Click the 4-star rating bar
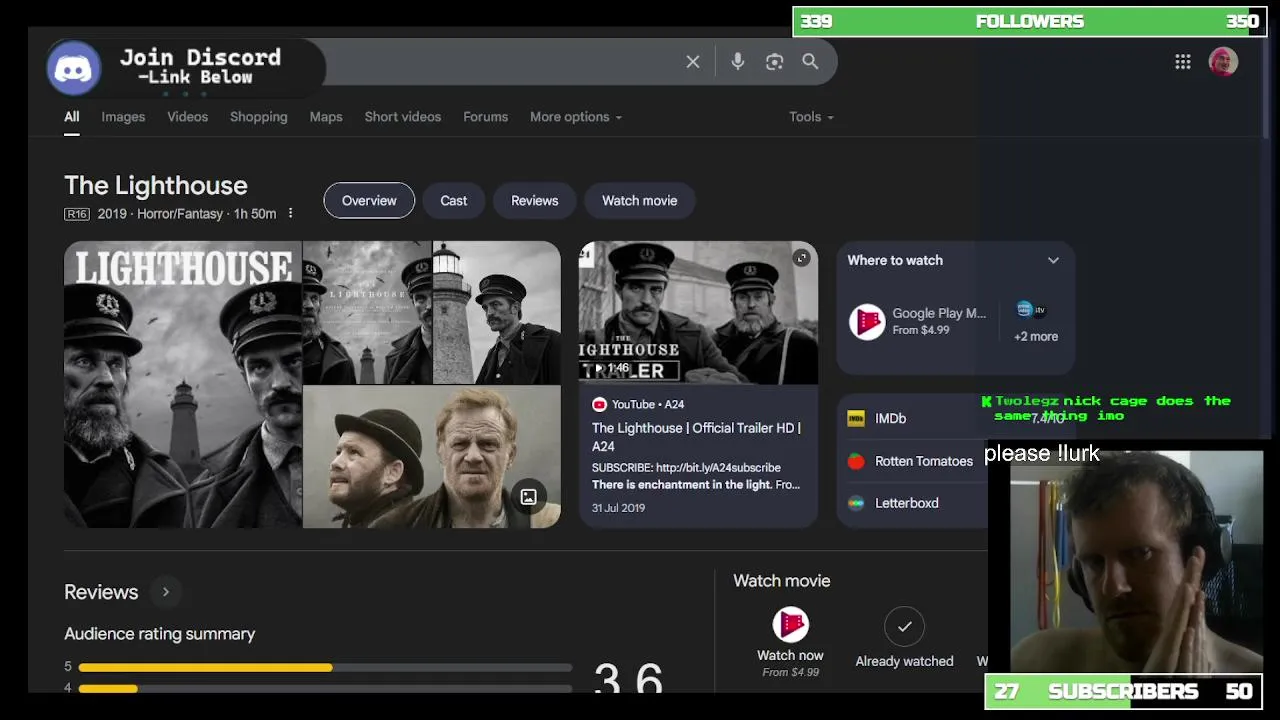The image size is (1280, 720). (x=325, y=688)
